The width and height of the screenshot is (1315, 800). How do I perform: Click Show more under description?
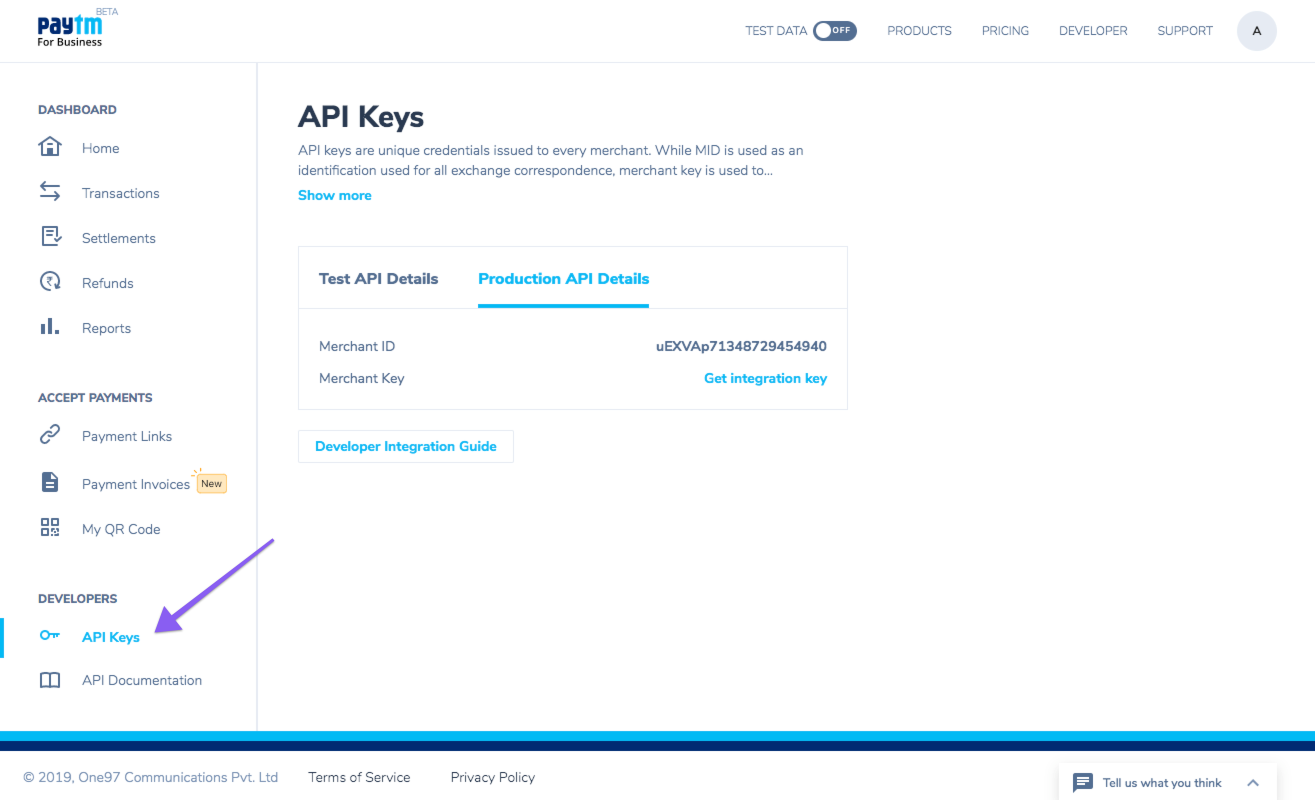click(334, 195)
